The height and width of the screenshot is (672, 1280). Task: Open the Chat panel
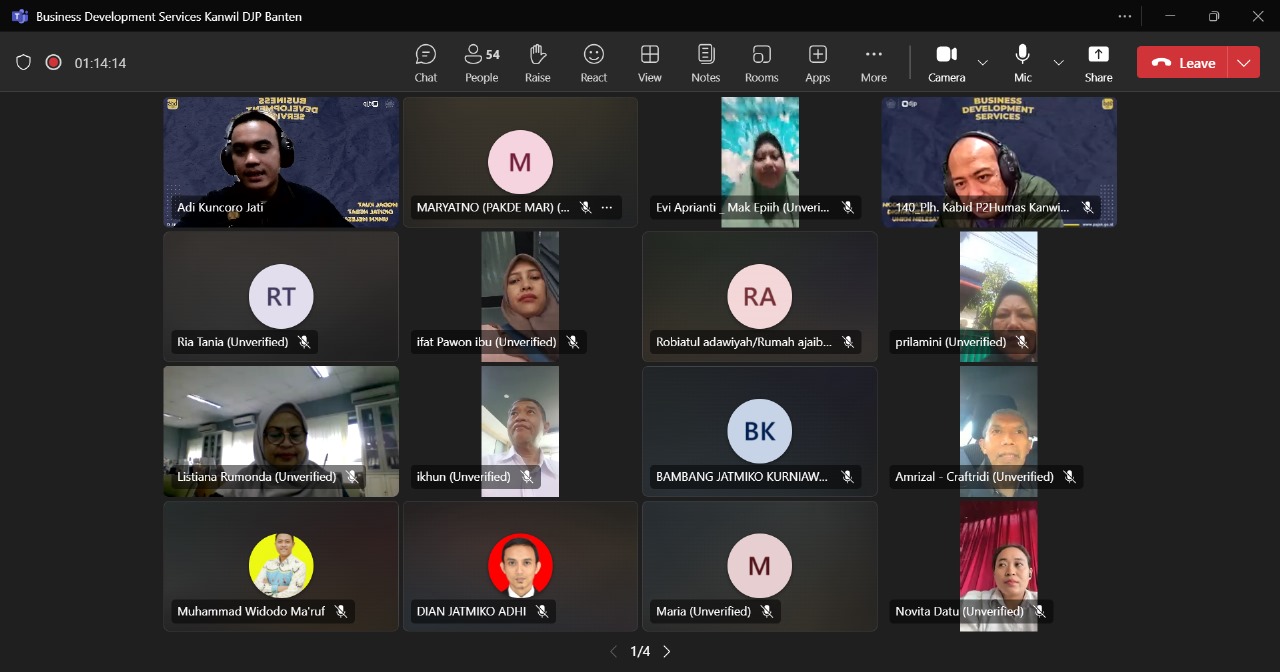[426, 63]
